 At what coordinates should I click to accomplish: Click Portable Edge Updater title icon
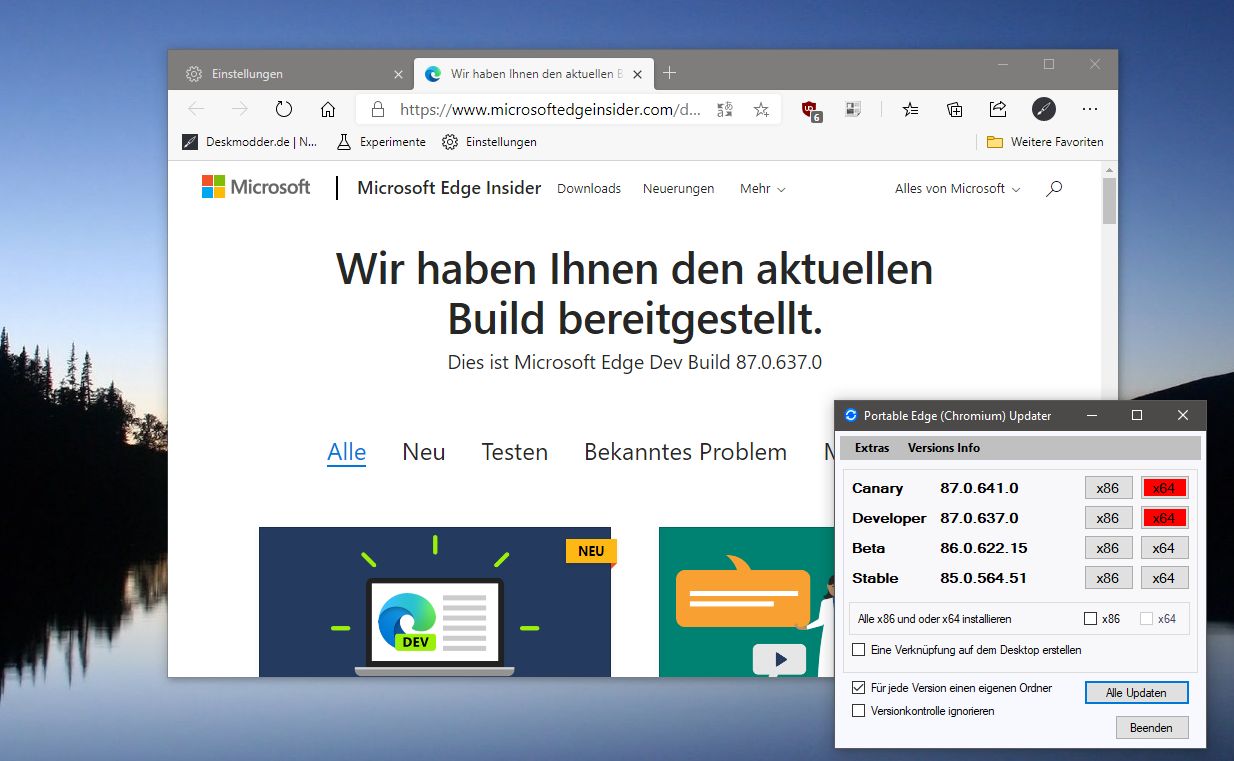tap(851, 415)
